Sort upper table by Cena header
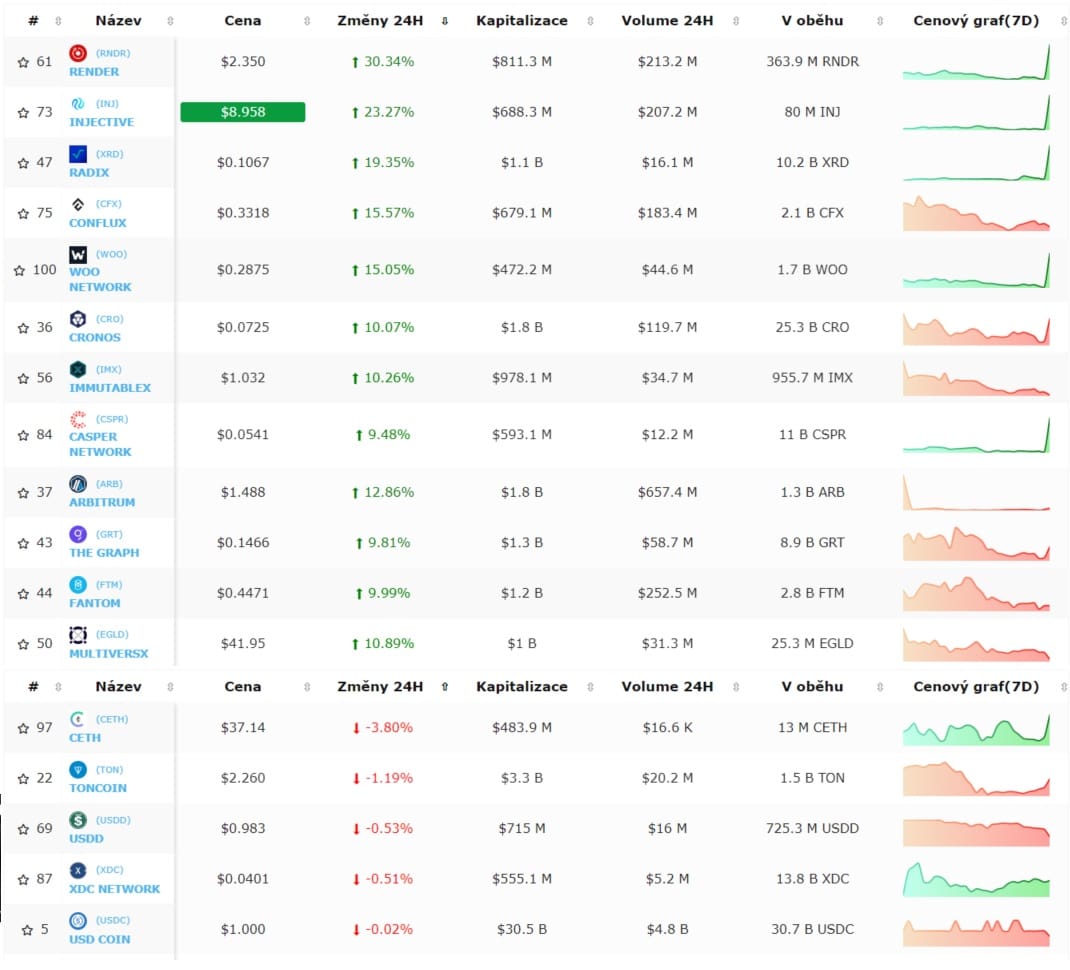 243,20
